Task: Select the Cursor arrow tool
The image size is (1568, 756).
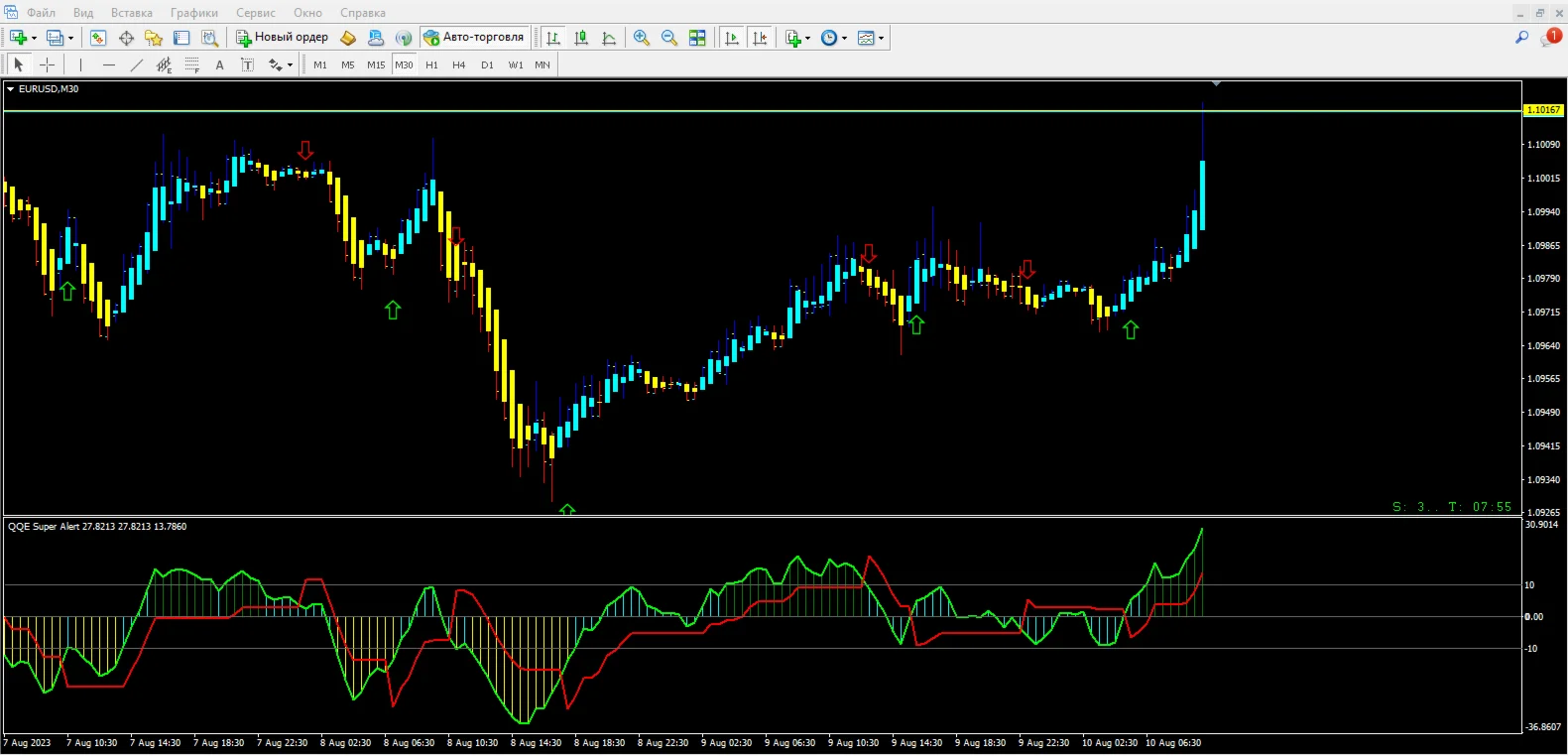Action: pos(18,64)
